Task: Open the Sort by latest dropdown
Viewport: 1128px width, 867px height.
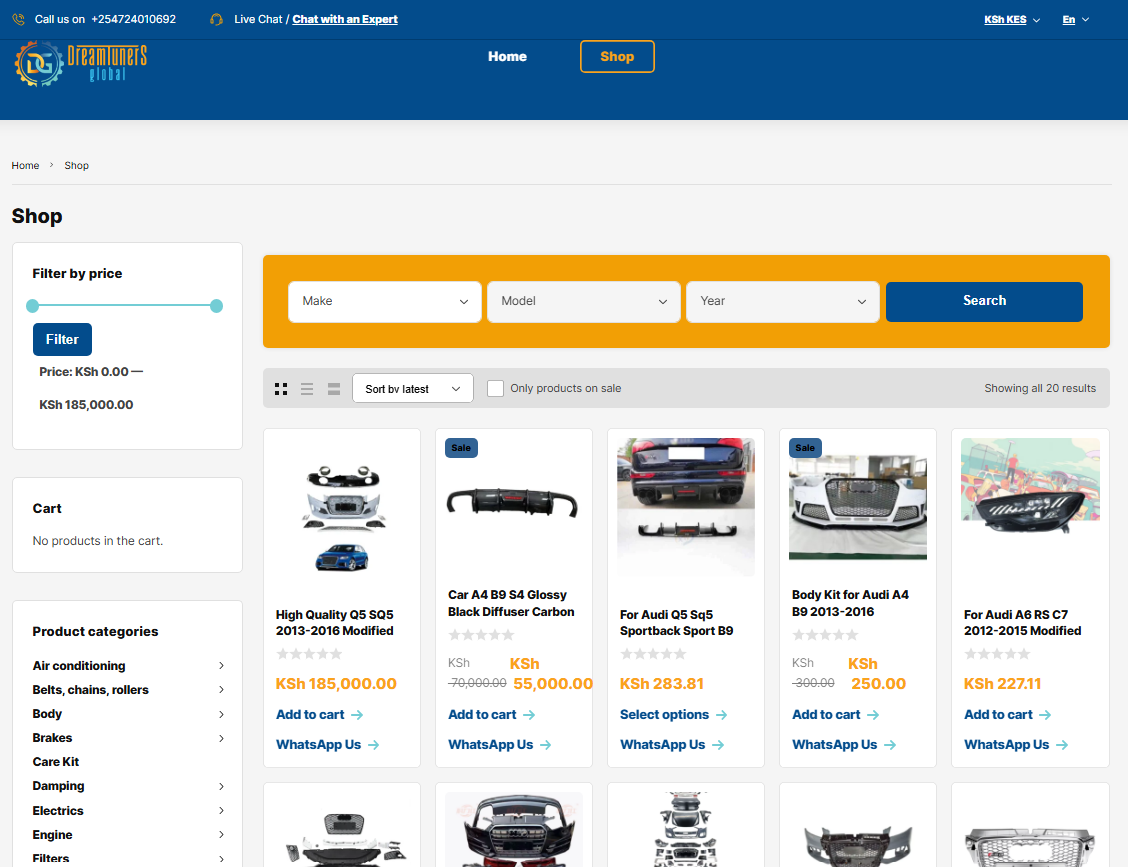Action: tap(413, 389)
